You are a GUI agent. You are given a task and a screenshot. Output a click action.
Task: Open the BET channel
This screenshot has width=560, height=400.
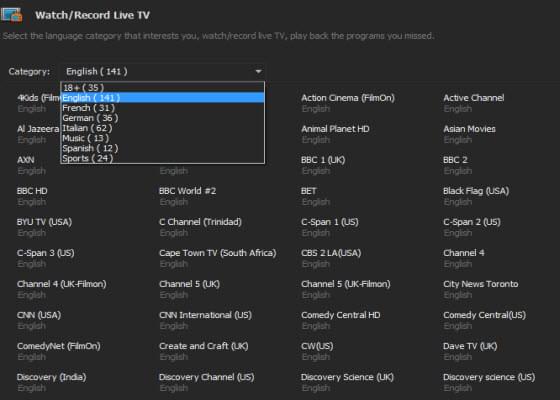[309, 191]
